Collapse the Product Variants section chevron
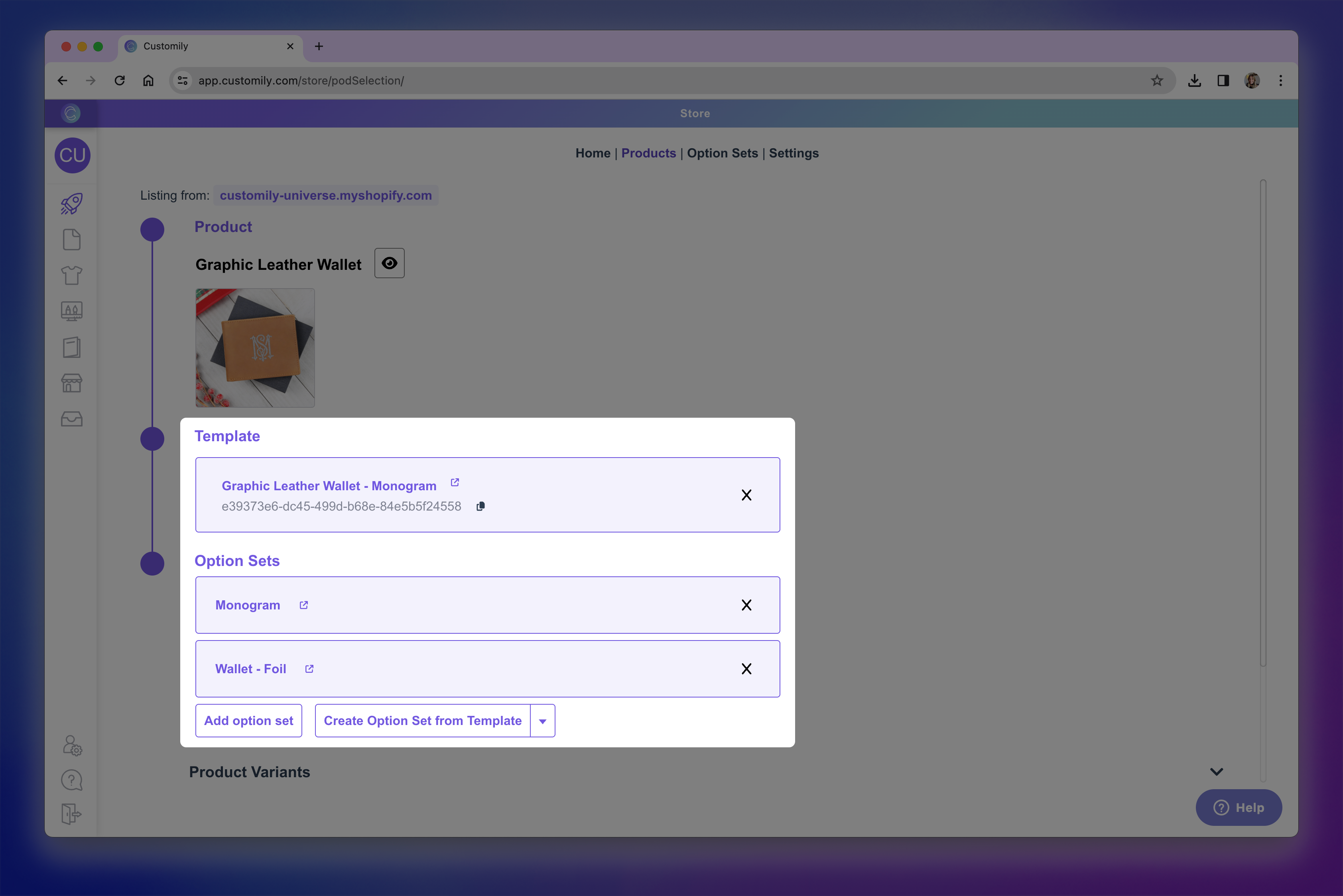Viewport: 1343px width, 896px height. (1216, 771)
